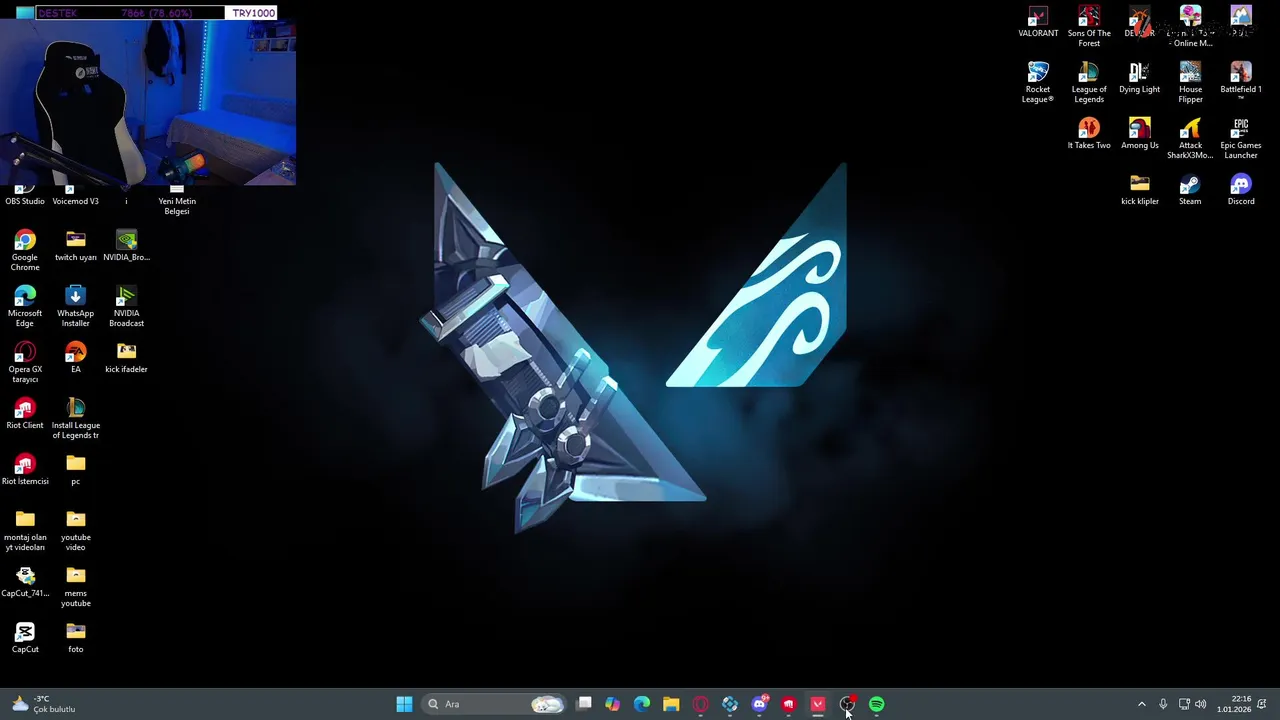The image size is (1280, 720).
Task: Open the notification bell icon
Action: coord(1262,704)
